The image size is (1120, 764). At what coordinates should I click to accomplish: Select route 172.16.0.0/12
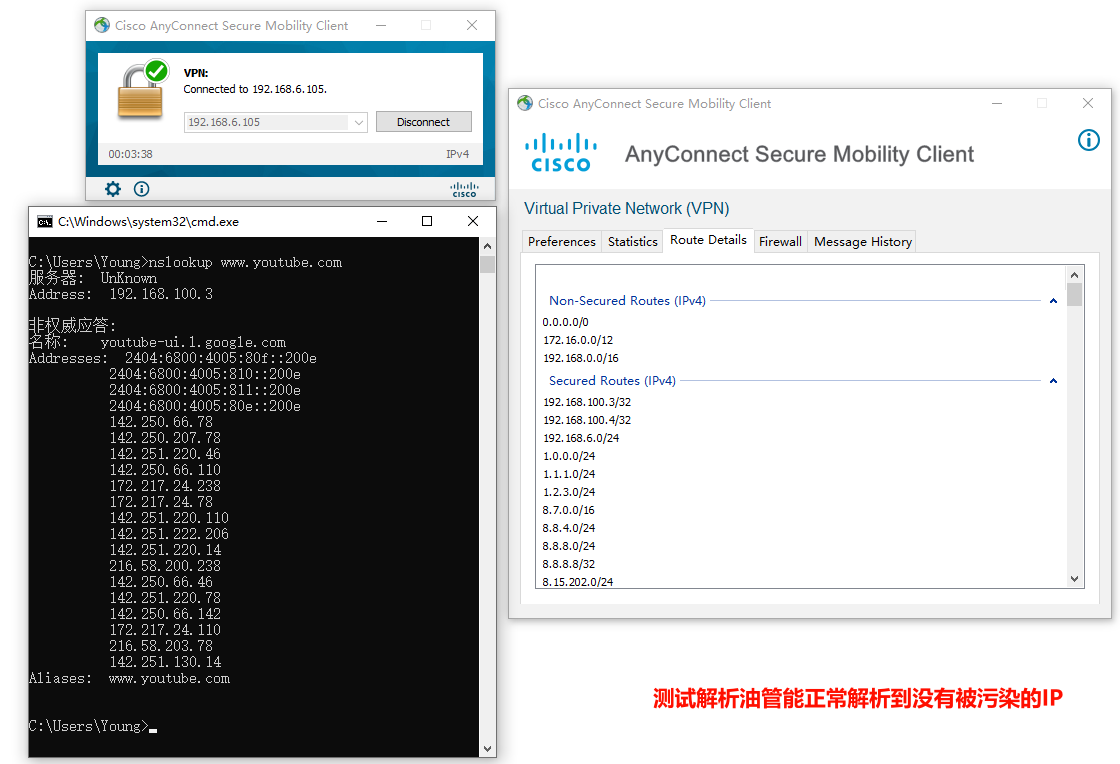click(578, 340)
